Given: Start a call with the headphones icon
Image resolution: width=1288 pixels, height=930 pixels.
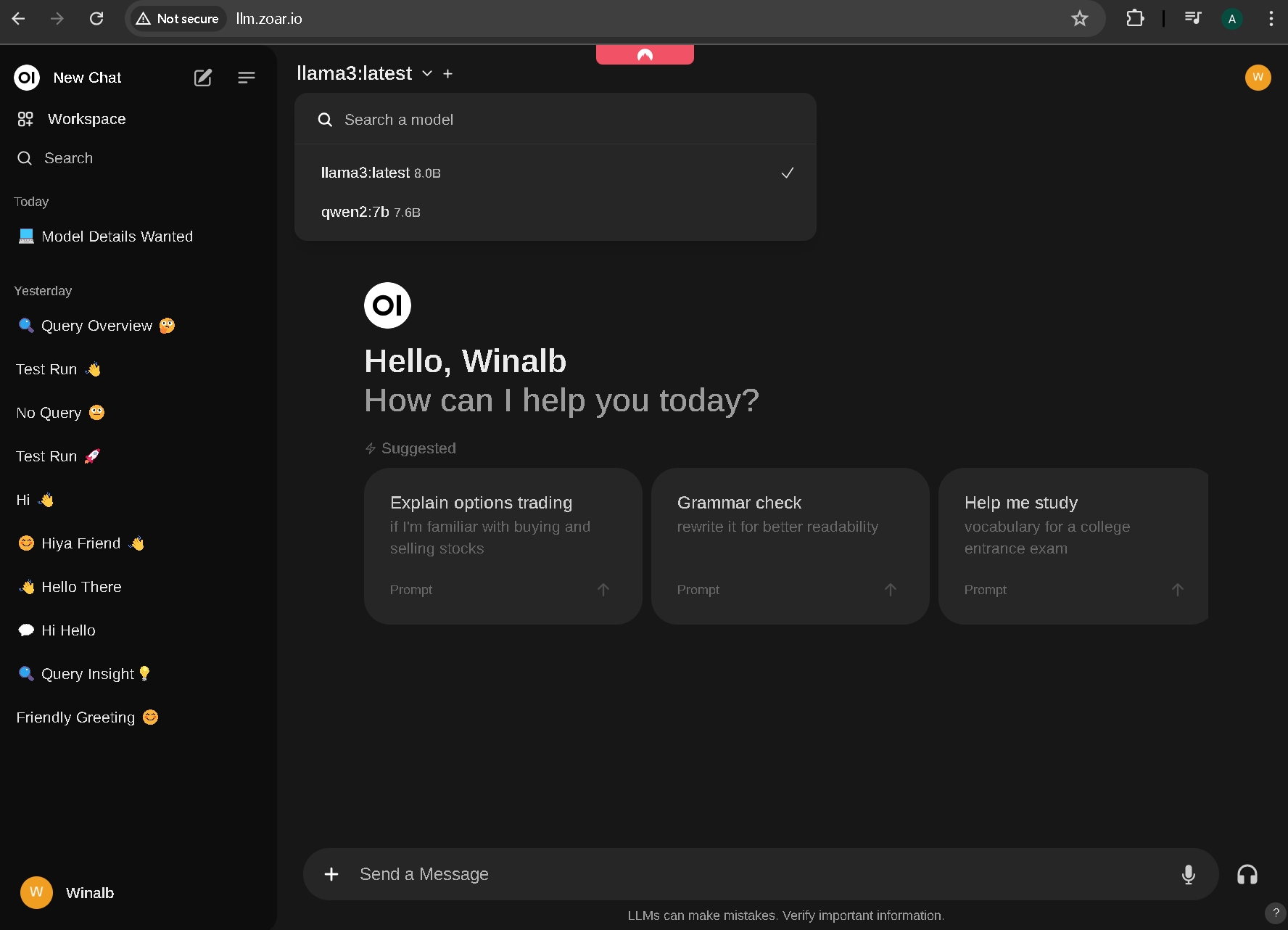Looking at the screenshot, I should point(1247,874).
